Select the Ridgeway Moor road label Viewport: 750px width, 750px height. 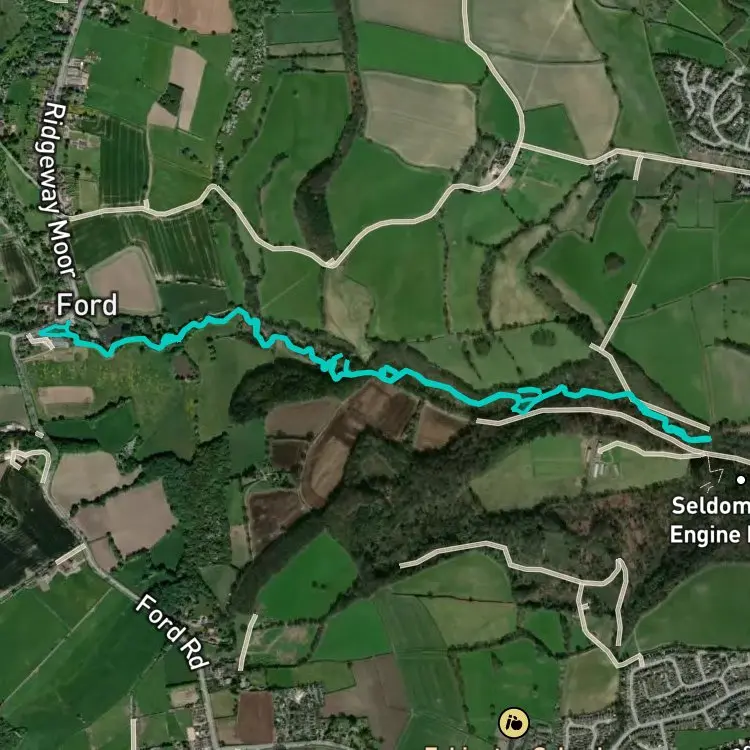(55, 190)
